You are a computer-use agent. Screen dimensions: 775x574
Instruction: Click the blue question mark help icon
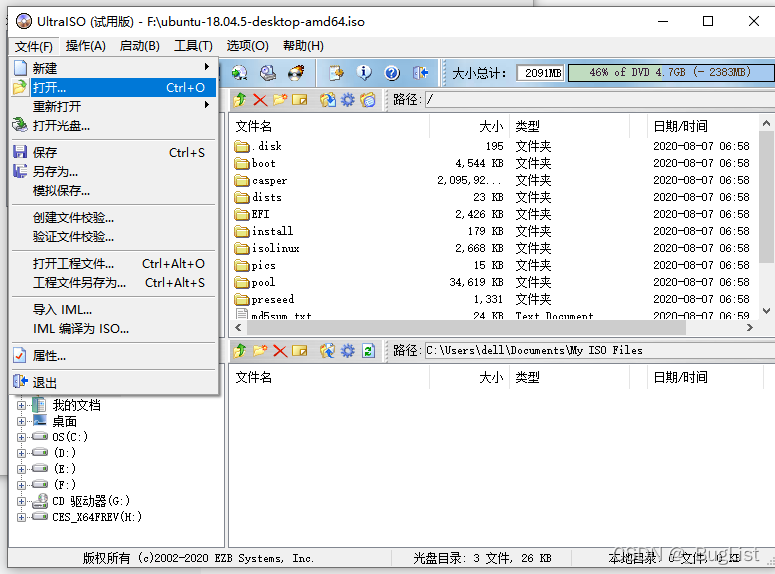392,73
